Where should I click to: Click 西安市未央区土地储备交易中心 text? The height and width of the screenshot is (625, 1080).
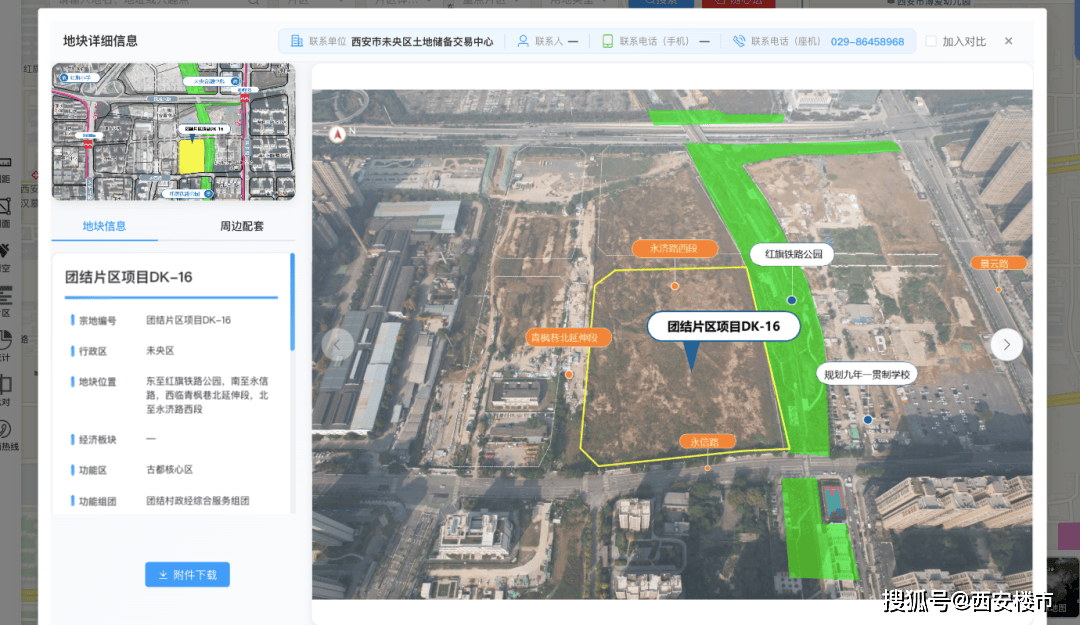422,41
